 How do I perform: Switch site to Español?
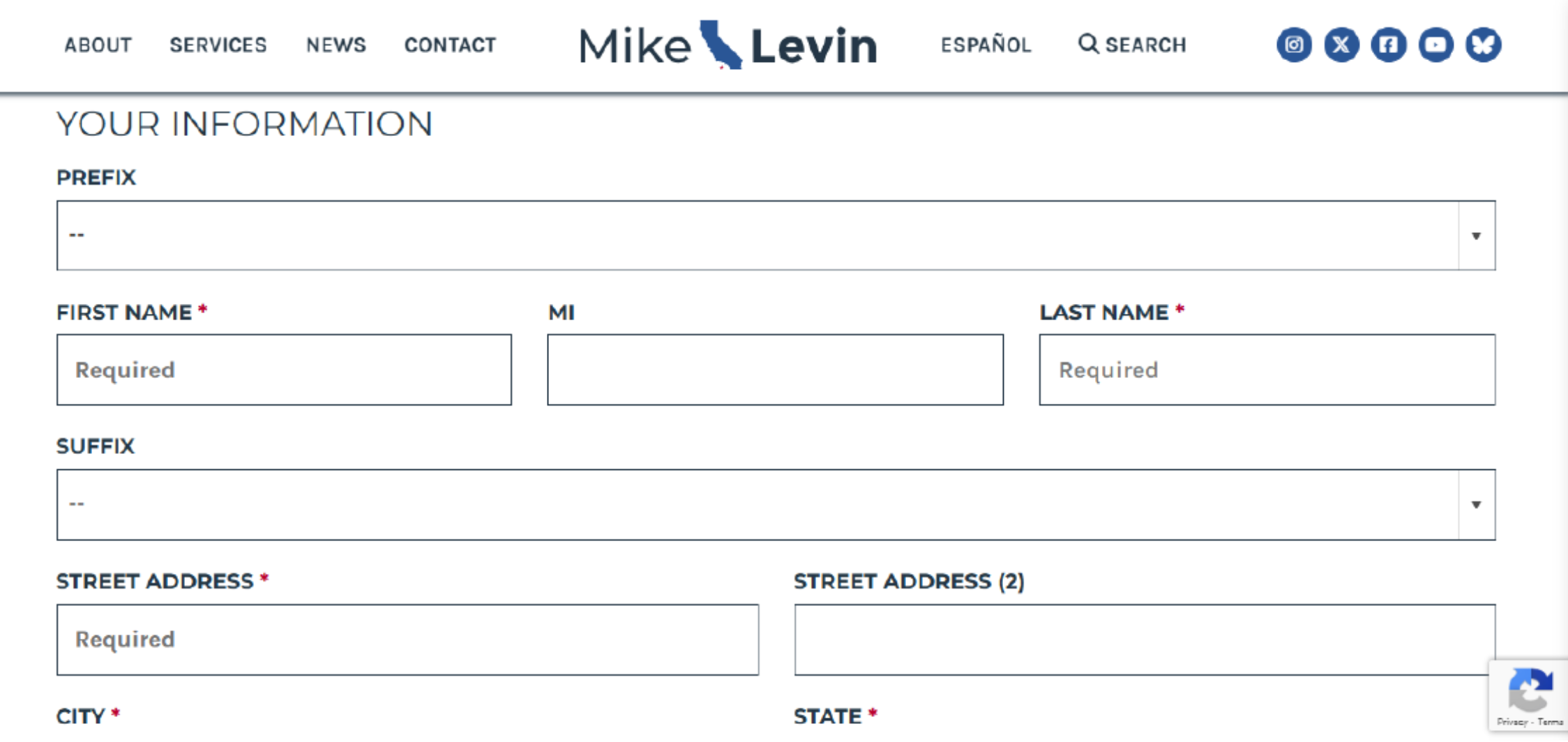pyautogui.click(x=986, y=45)
